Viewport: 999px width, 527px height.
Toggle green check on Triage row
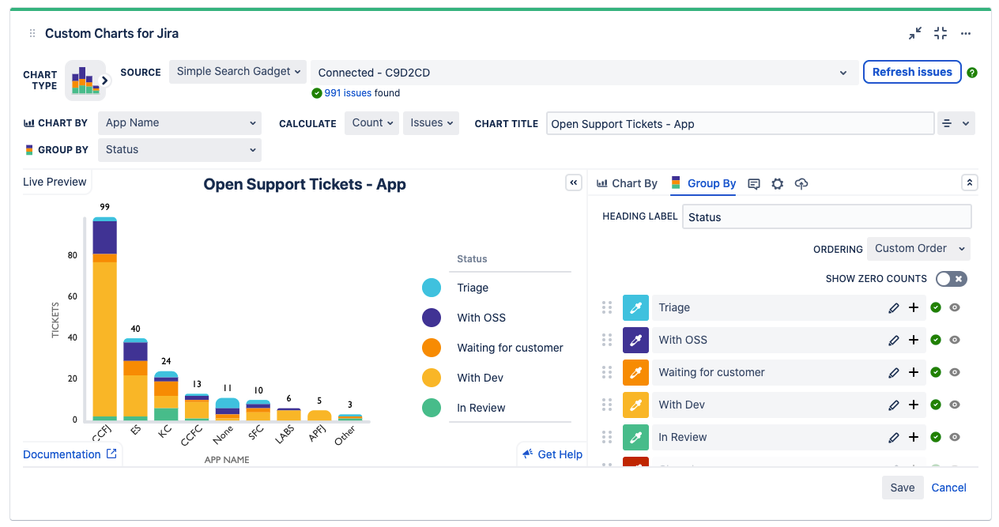pos(935,308)
